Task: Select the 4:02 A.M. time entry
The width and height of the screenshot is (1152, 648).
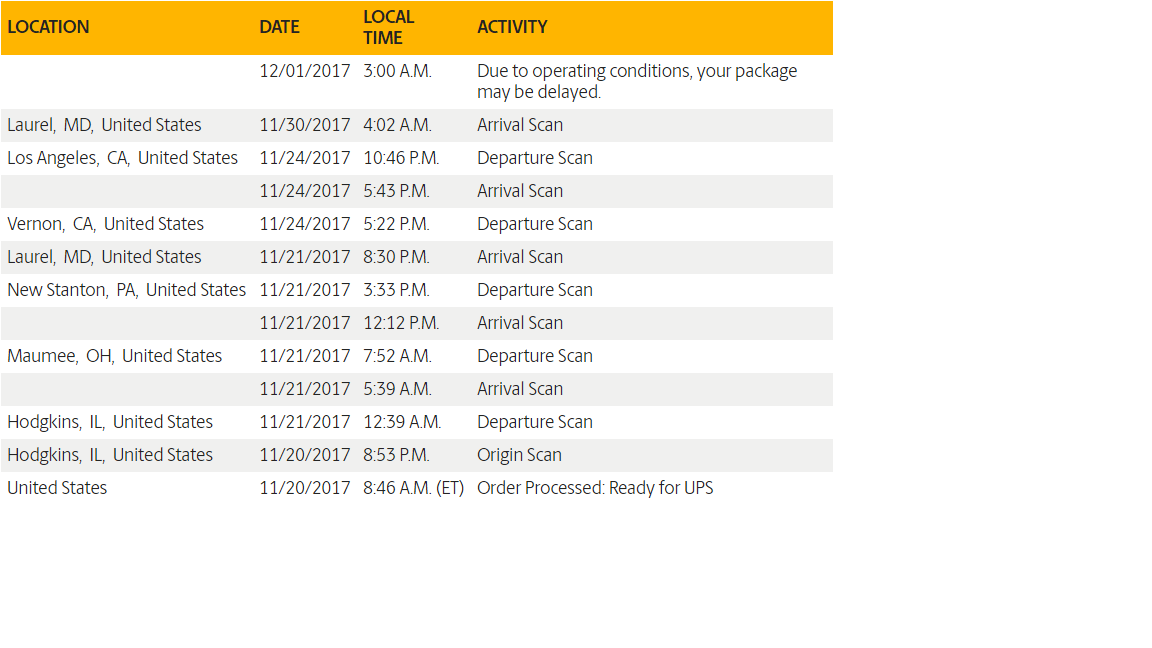Action: tap(397, 125)
